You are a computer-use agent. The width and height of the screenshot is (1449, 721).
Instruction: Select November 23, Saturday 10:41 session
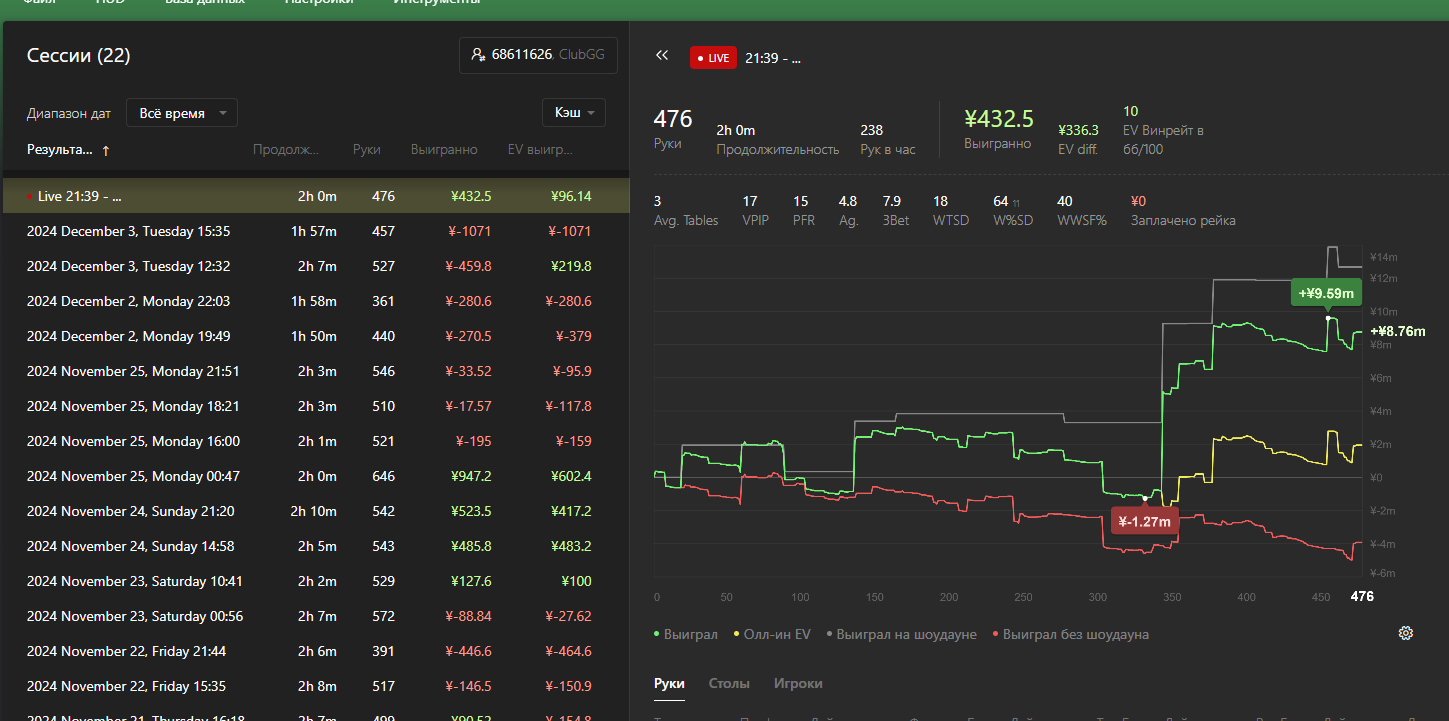point(316,581)
